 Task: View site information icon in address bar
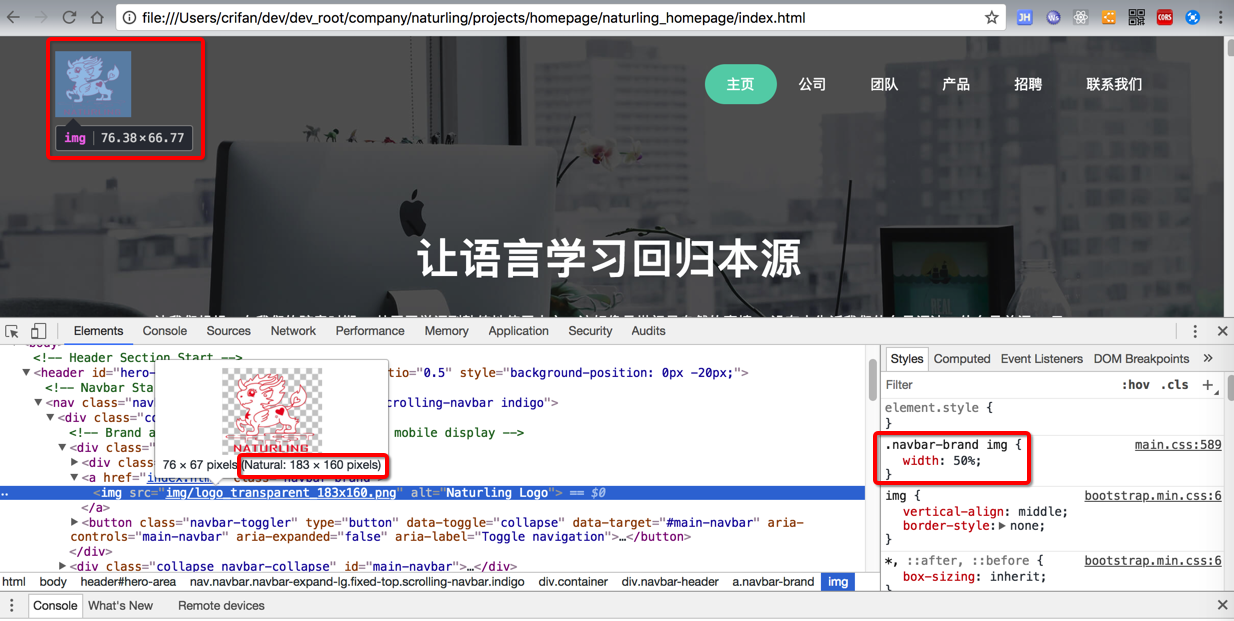point(130,17)
